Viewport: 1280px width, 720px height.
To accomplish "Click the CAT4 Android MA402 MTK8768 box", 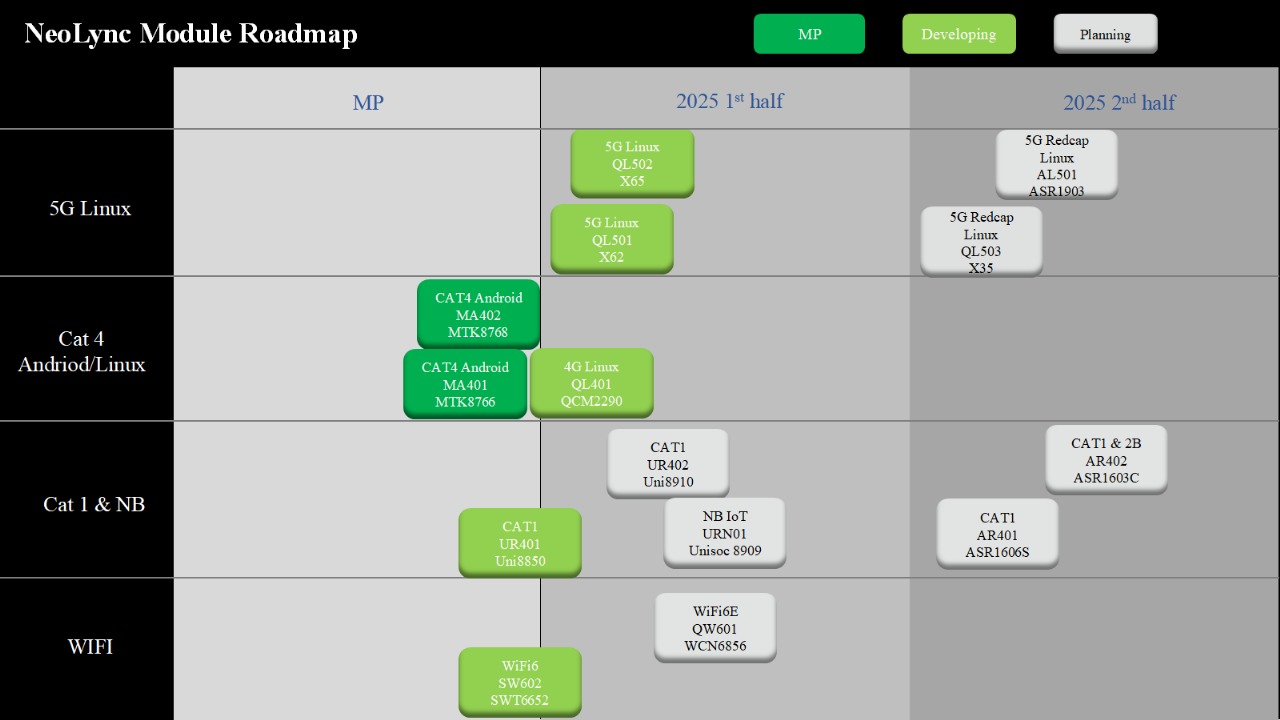I will pyautogui.click(x=479, y=314).
